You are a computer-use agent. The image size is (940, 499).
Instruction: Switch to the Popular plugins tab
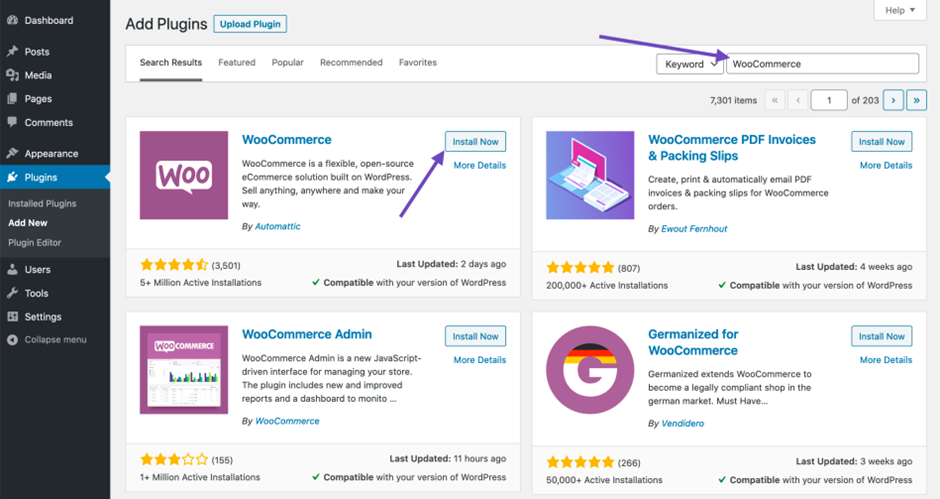pos(288,62)
